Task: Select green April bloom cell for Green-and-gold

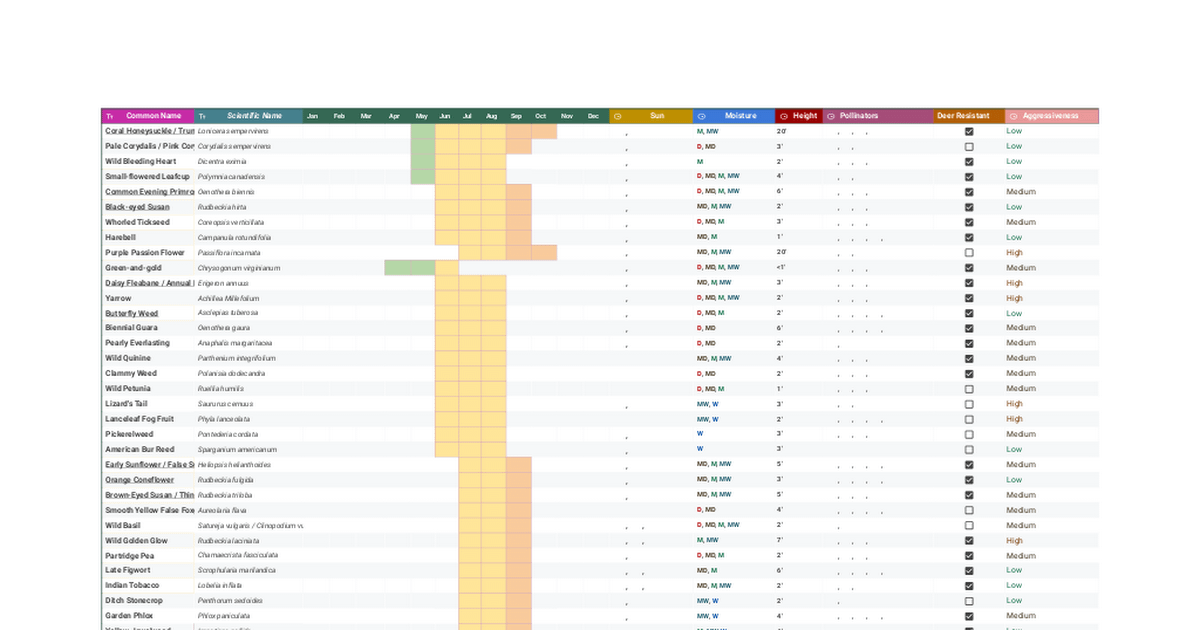Action: (398, 268)
